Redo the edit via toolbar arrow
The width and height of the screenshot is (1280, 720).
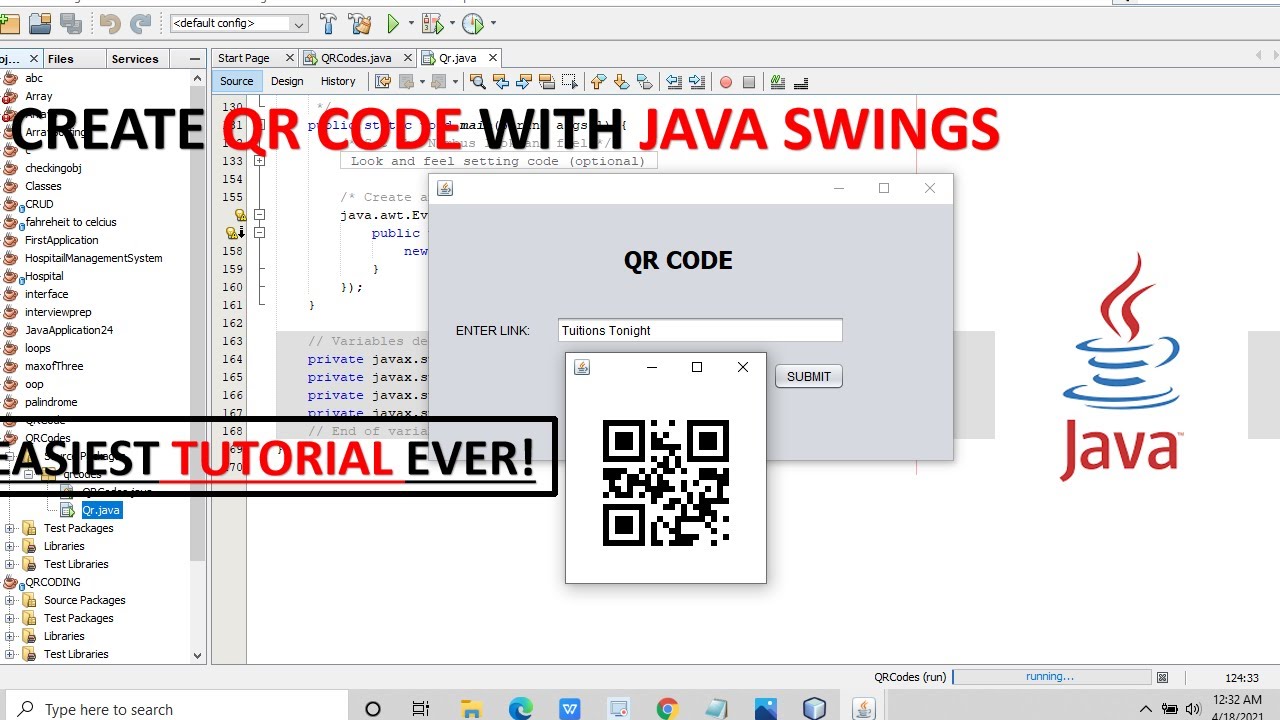pyautogui.click(x=141, y=22)
